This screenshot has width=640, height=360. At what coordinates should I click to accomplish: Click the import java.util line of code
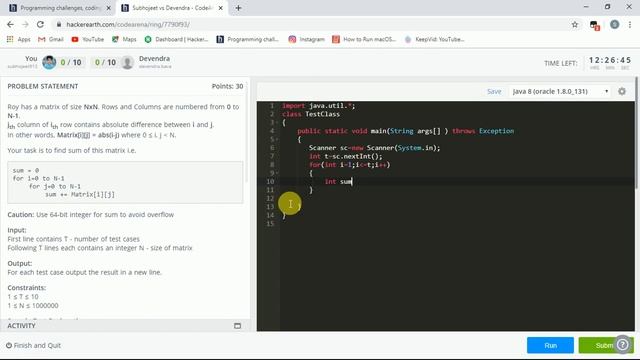coord(319,106)
